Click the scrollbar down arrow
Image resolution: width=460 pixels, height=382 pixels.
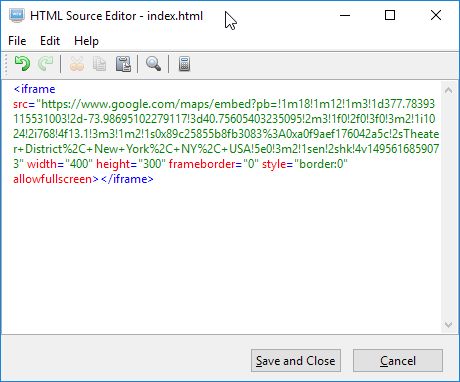[x=449, y=325]
